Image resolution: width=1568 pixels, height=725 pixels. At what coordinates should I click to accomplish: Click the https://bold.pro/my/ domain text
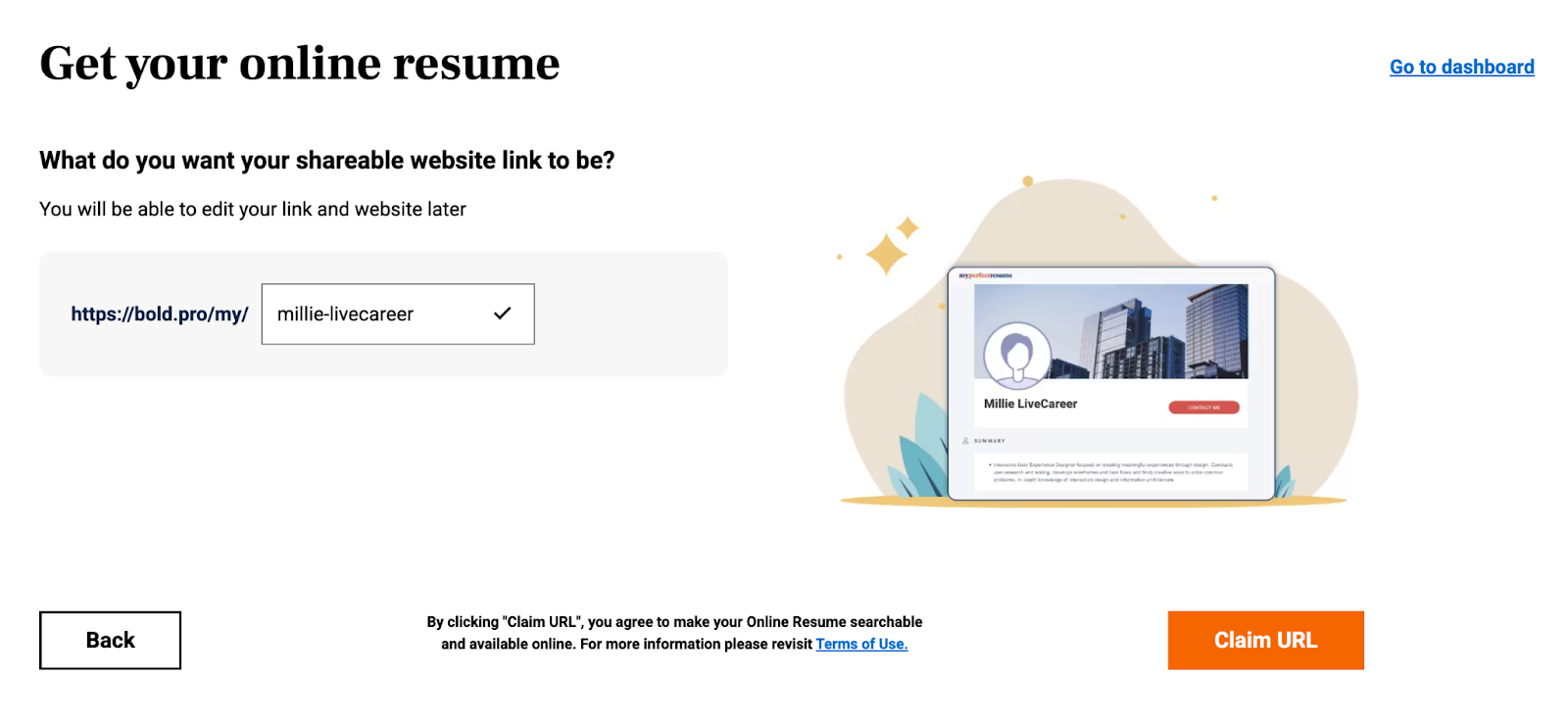(160, 314)
